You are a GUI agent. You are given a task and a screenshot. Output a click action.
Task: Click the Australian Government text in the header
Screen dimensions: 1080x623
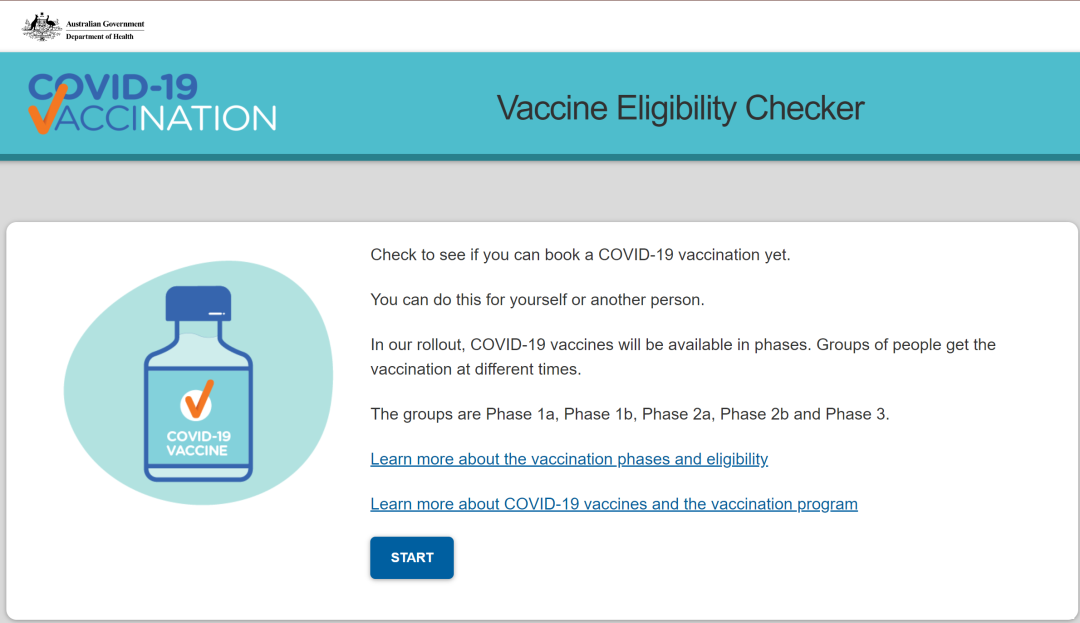(x=105, y=23)
